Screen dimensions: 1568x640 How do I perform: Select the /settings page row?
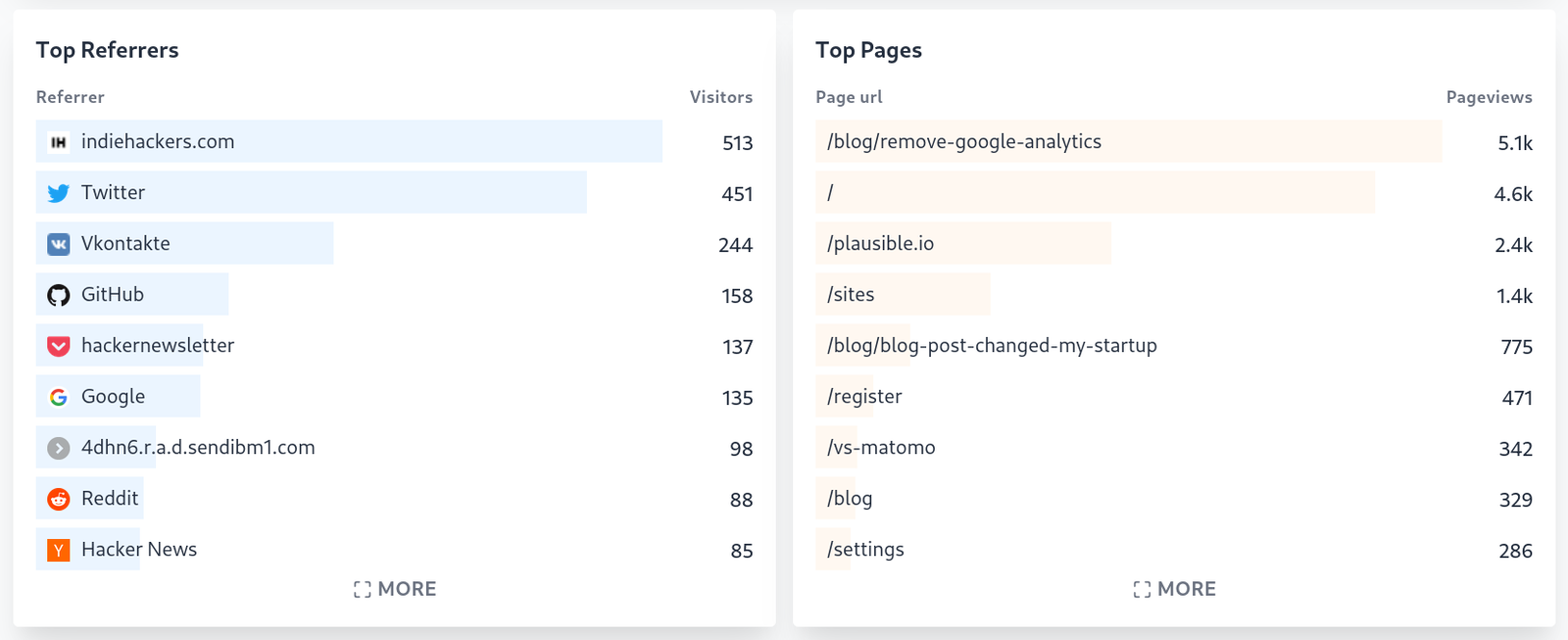tap(865, 549)
